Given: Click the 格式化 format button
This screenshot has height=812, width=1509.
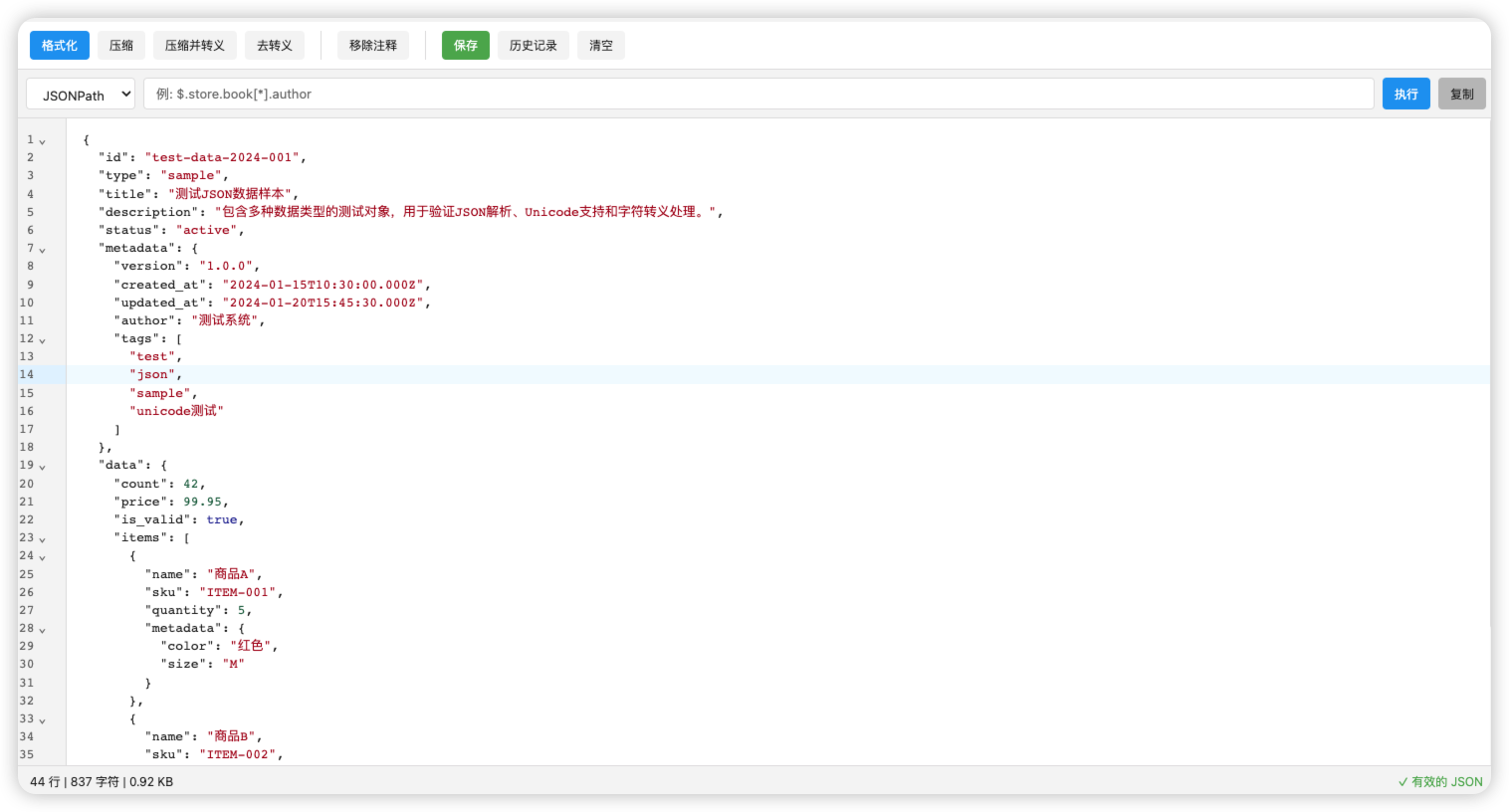Looking at the screenshot, I should (60, 46).
